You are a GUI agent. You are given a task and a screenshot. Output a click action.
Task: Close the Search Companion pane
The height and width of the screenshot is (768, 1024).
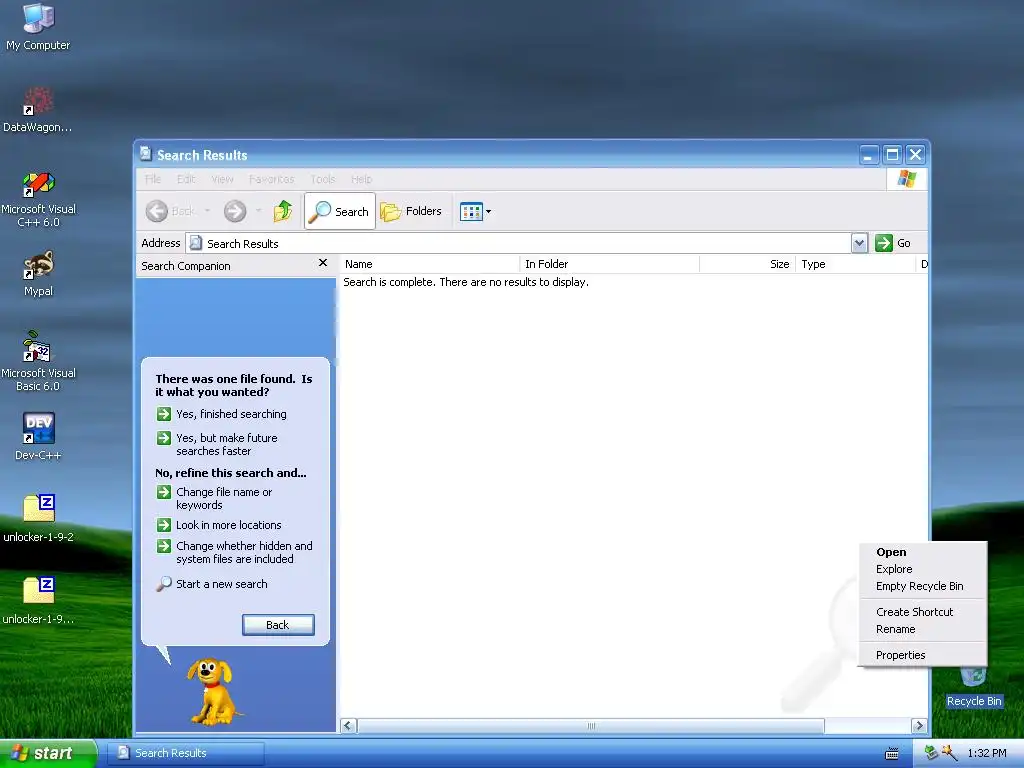[323, 263]
